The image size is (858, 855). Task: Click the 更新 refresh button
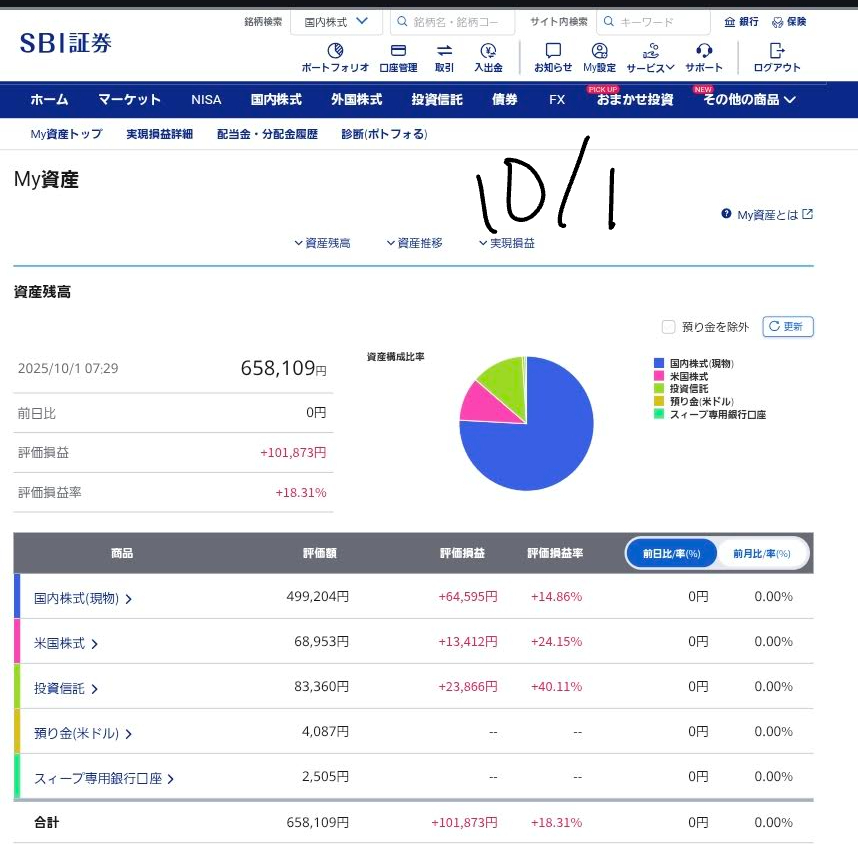tap(788, 327)
